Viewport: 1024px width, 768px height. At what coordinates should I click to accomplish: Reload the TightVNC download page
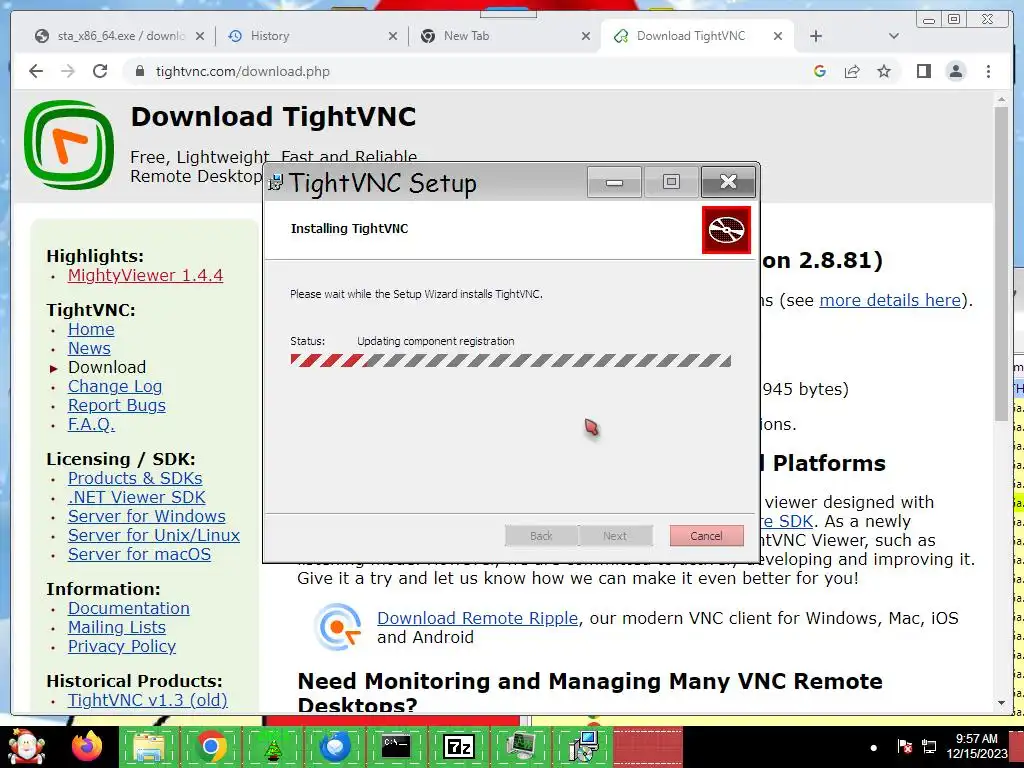(100, 71)
